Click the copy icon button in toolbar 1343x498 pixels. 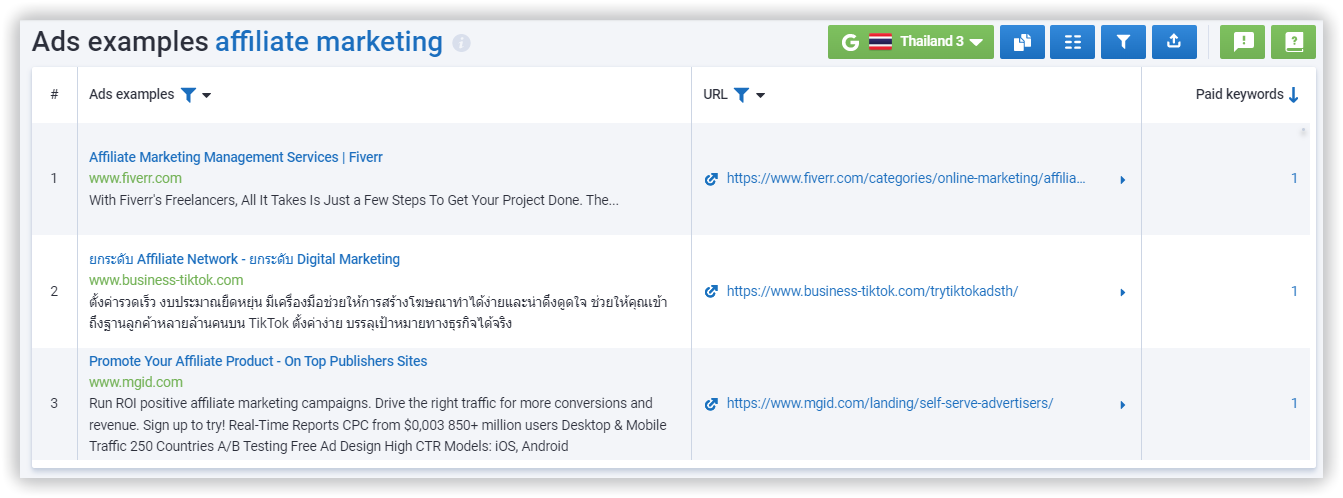tap(1022, 42)
